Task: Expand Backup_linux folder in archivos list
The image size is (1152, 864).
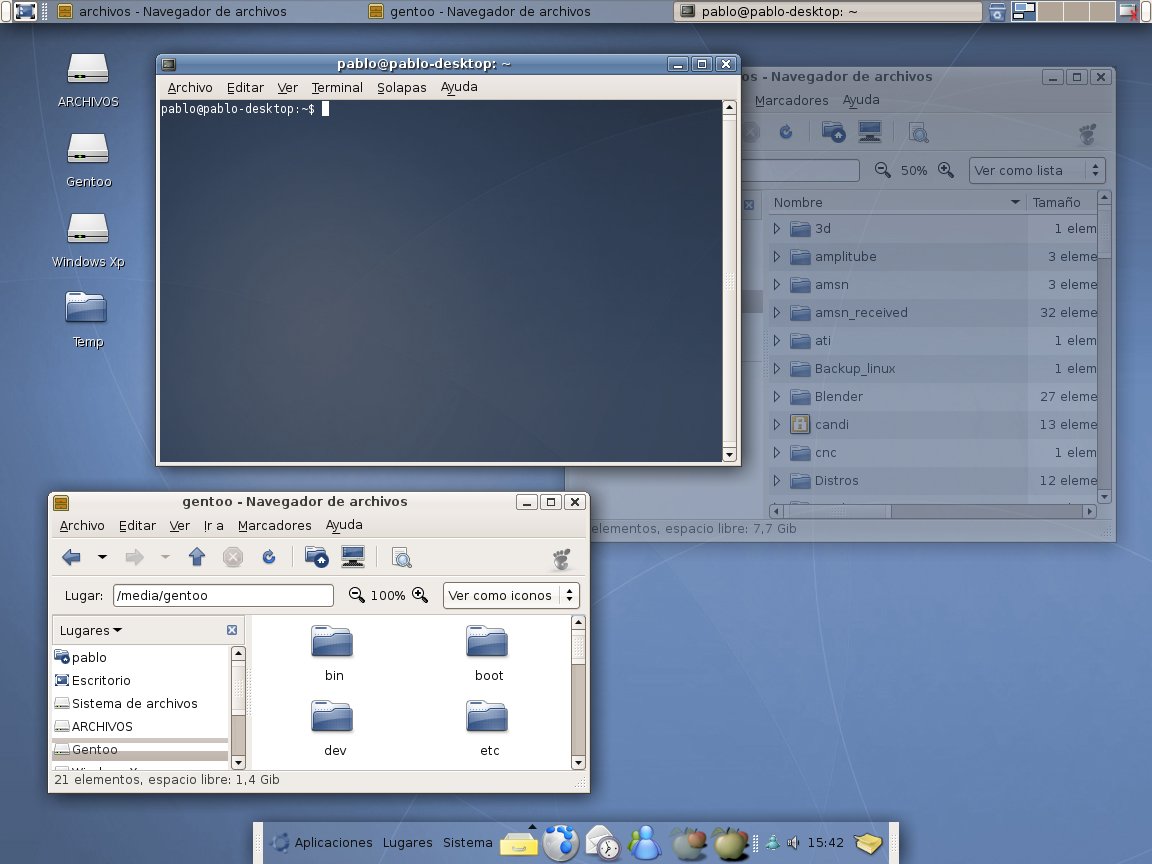Action: click(777, 368)
